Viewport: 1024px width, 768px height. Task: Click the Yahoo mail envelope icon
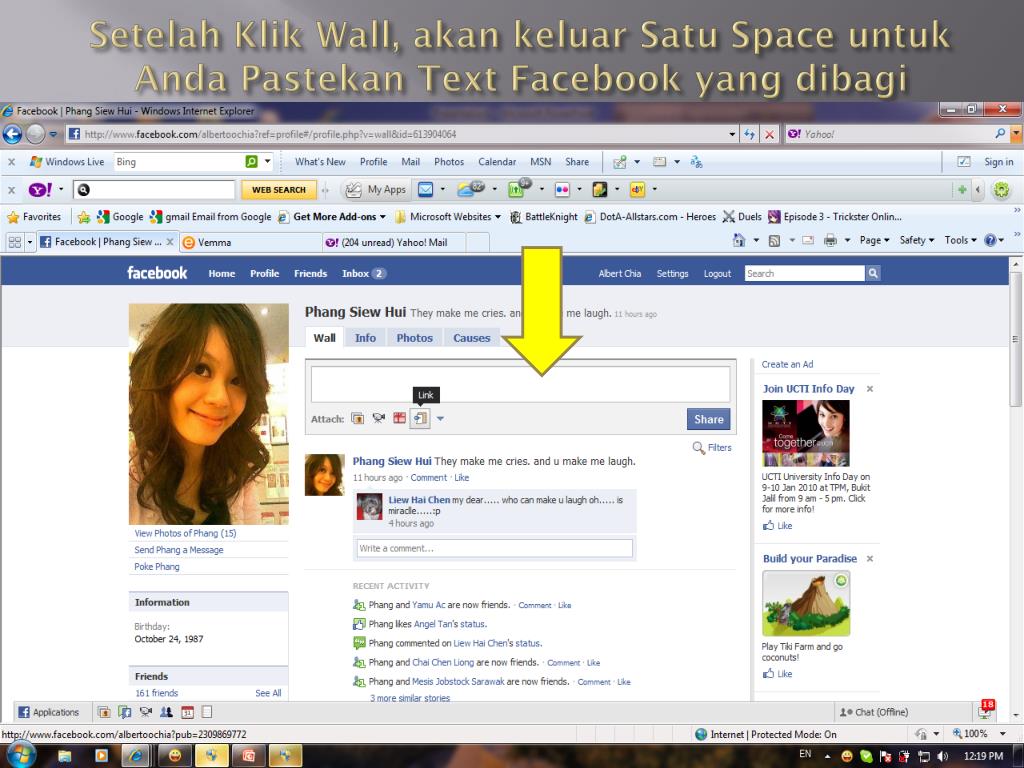click(x=426, y=189)
